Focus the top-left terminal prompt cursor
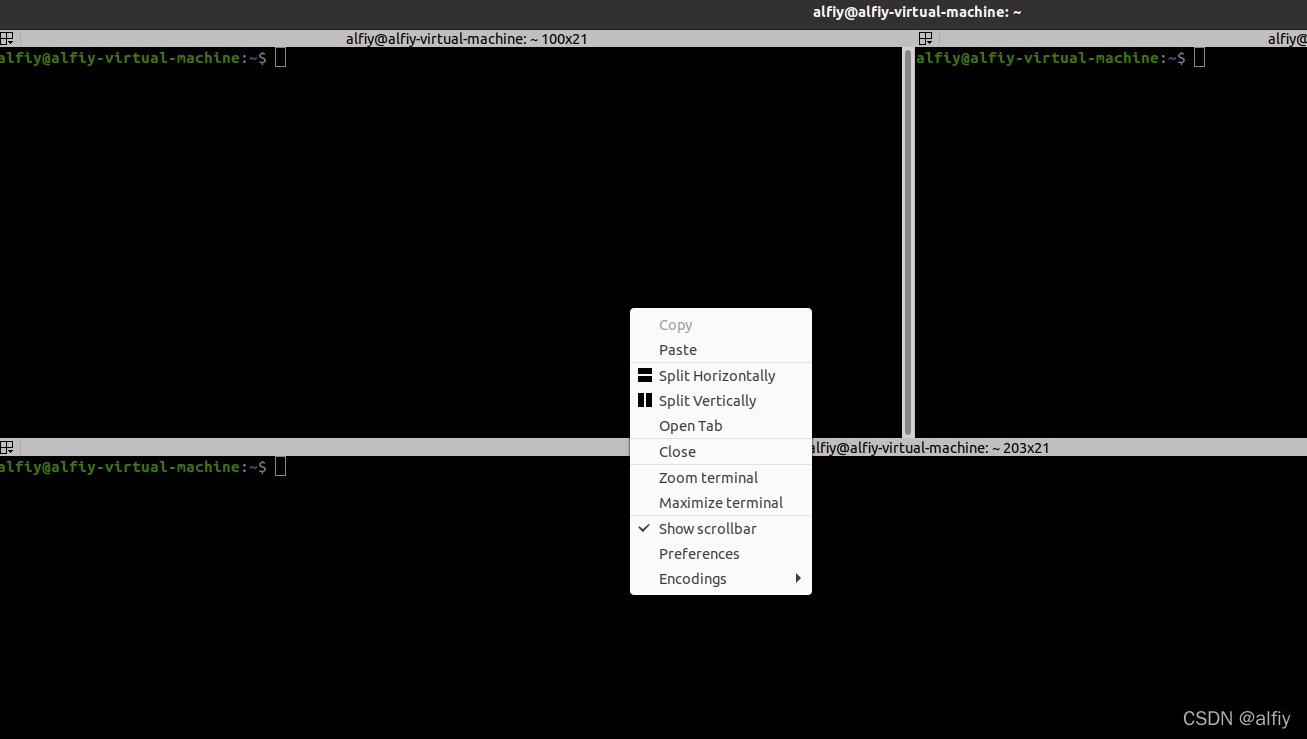This screenshot has height=739, width=1307. coord(281,58)
